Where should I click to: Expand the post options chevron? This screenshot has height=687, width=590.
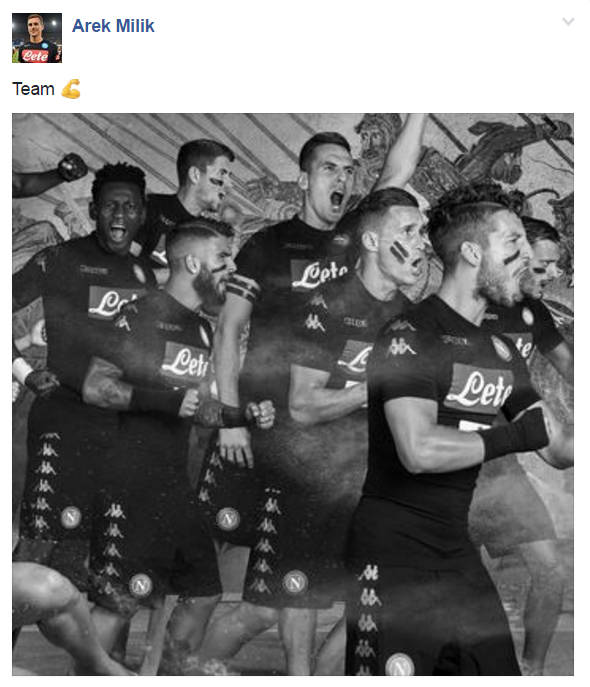coord(568,21)
